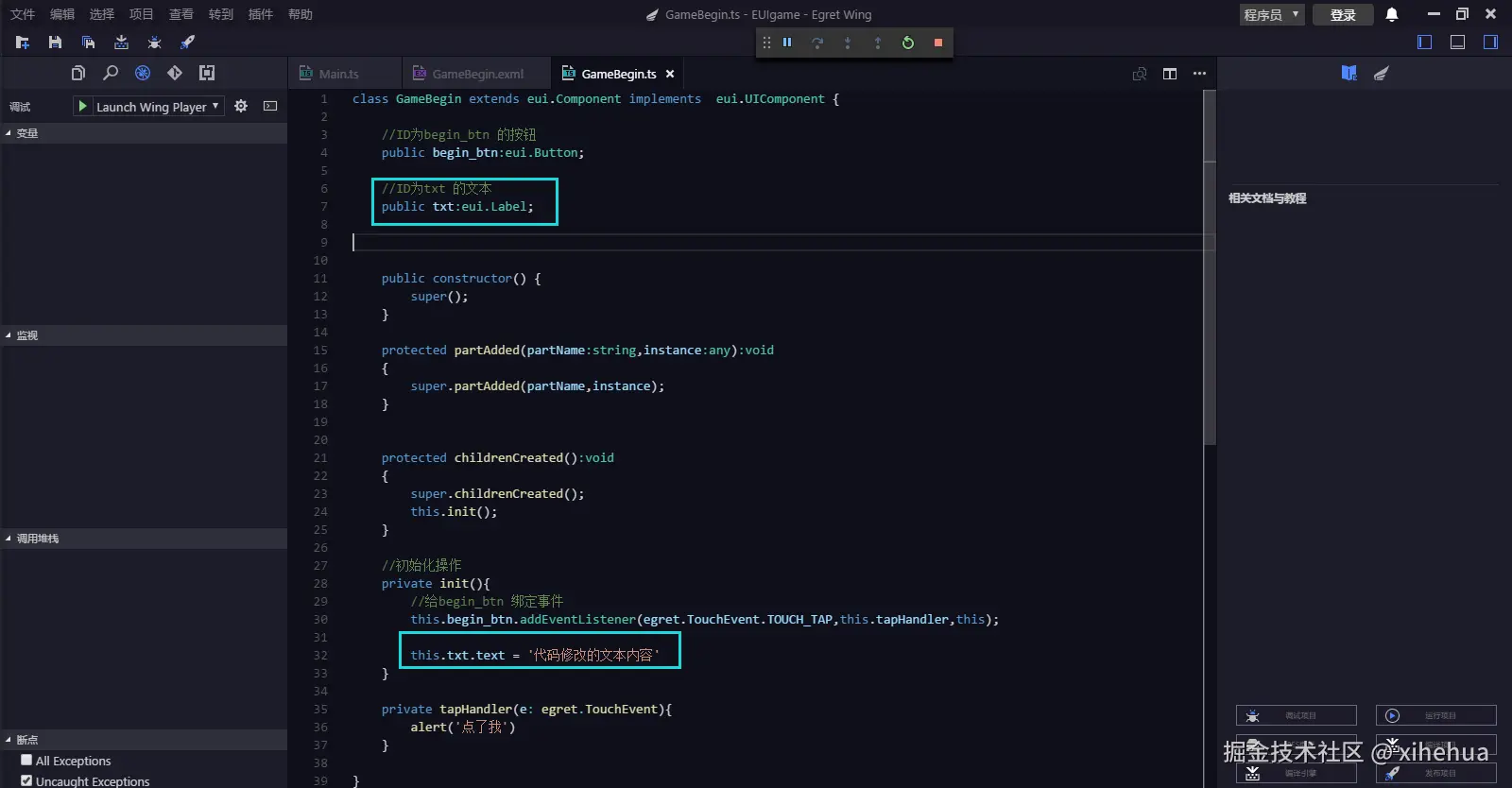Open the 程序员 role dropdown
1512x788 pixels.
1271,14
